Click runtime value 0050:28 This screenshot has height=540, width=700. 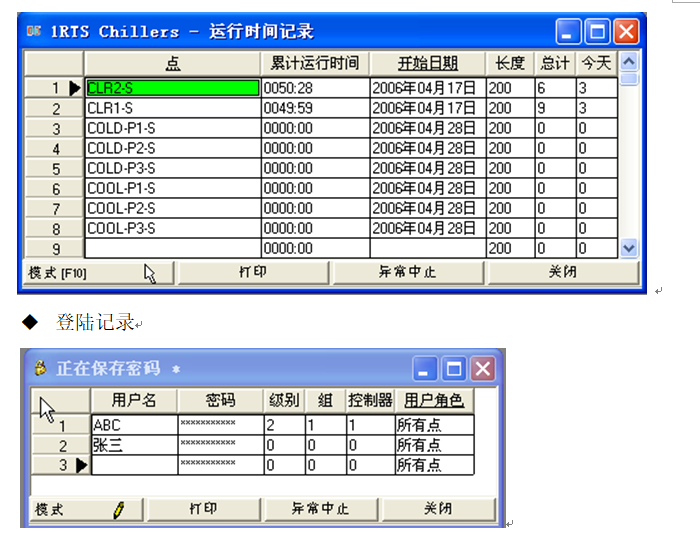(x=315, y=88)
